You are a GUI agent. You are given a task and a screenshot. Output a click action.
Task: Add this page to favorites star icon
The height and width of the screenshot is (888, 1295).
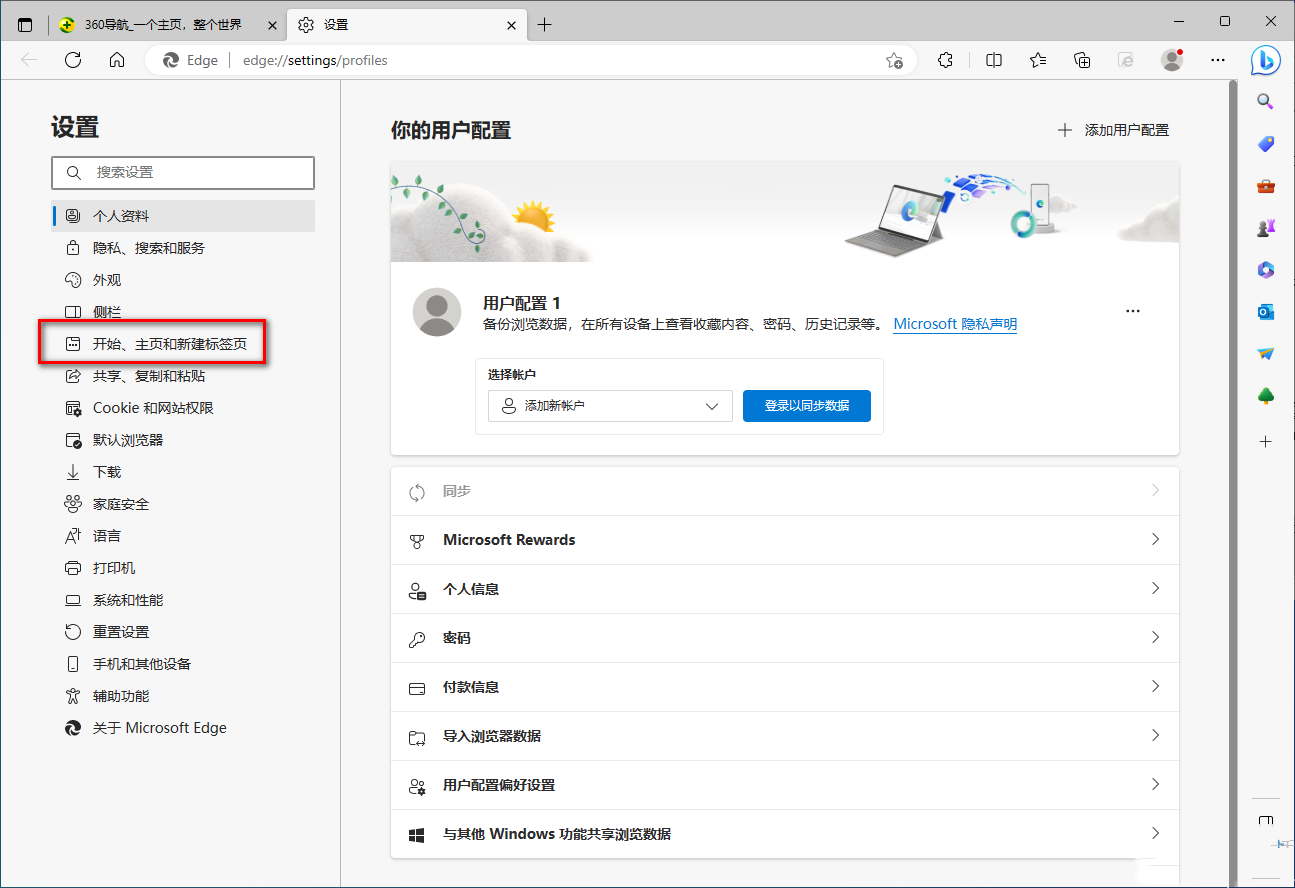pos(894,60)
